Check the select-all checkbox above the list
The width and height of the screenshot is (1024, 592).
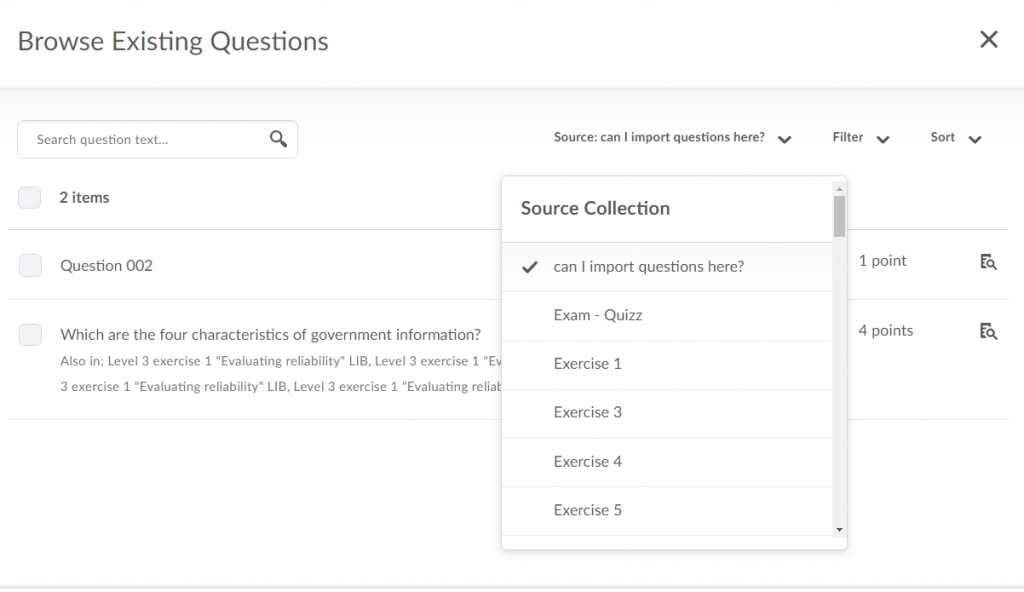(29, 197)
